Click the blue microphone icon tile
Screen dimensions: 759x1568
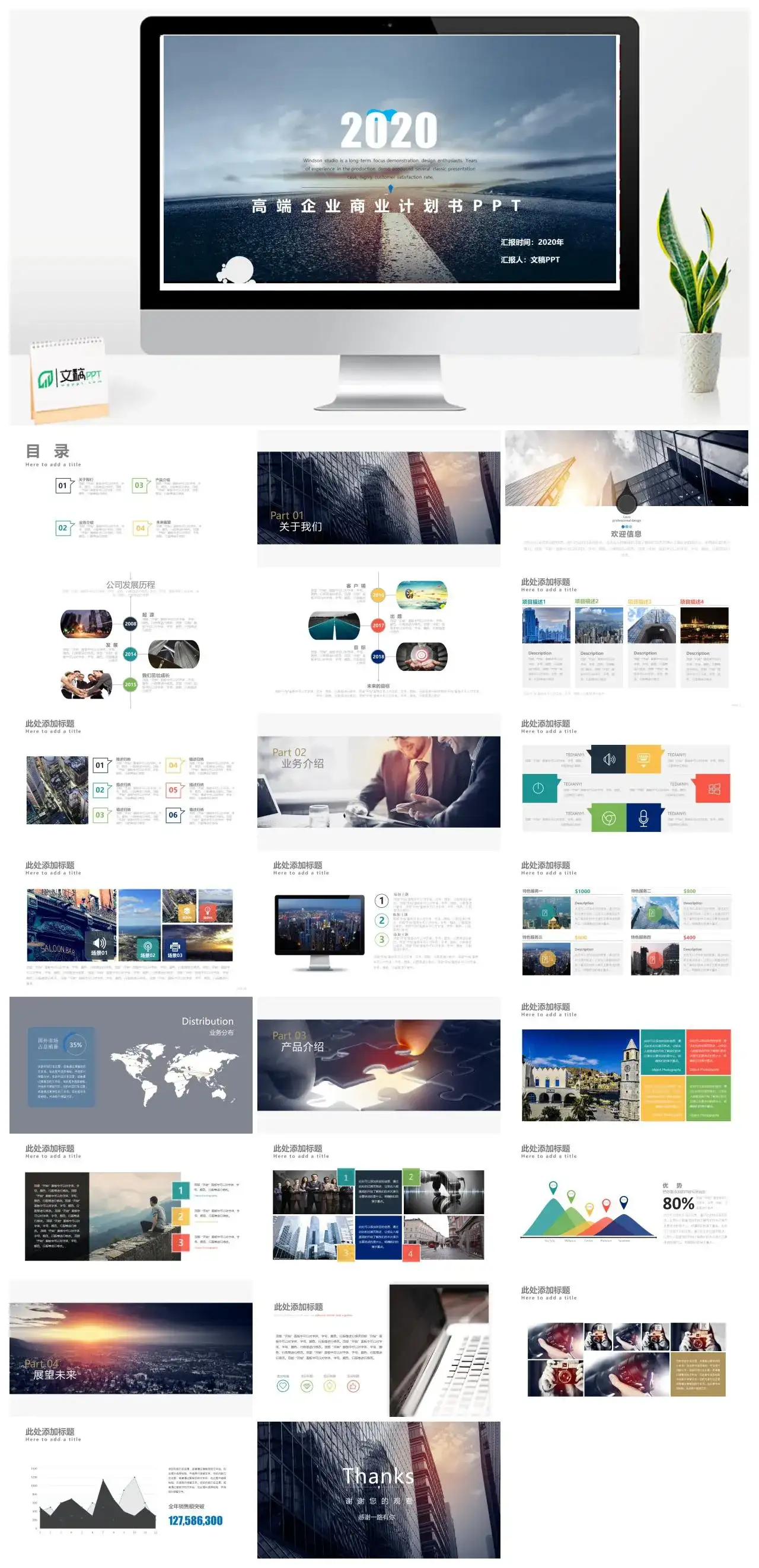643,818
